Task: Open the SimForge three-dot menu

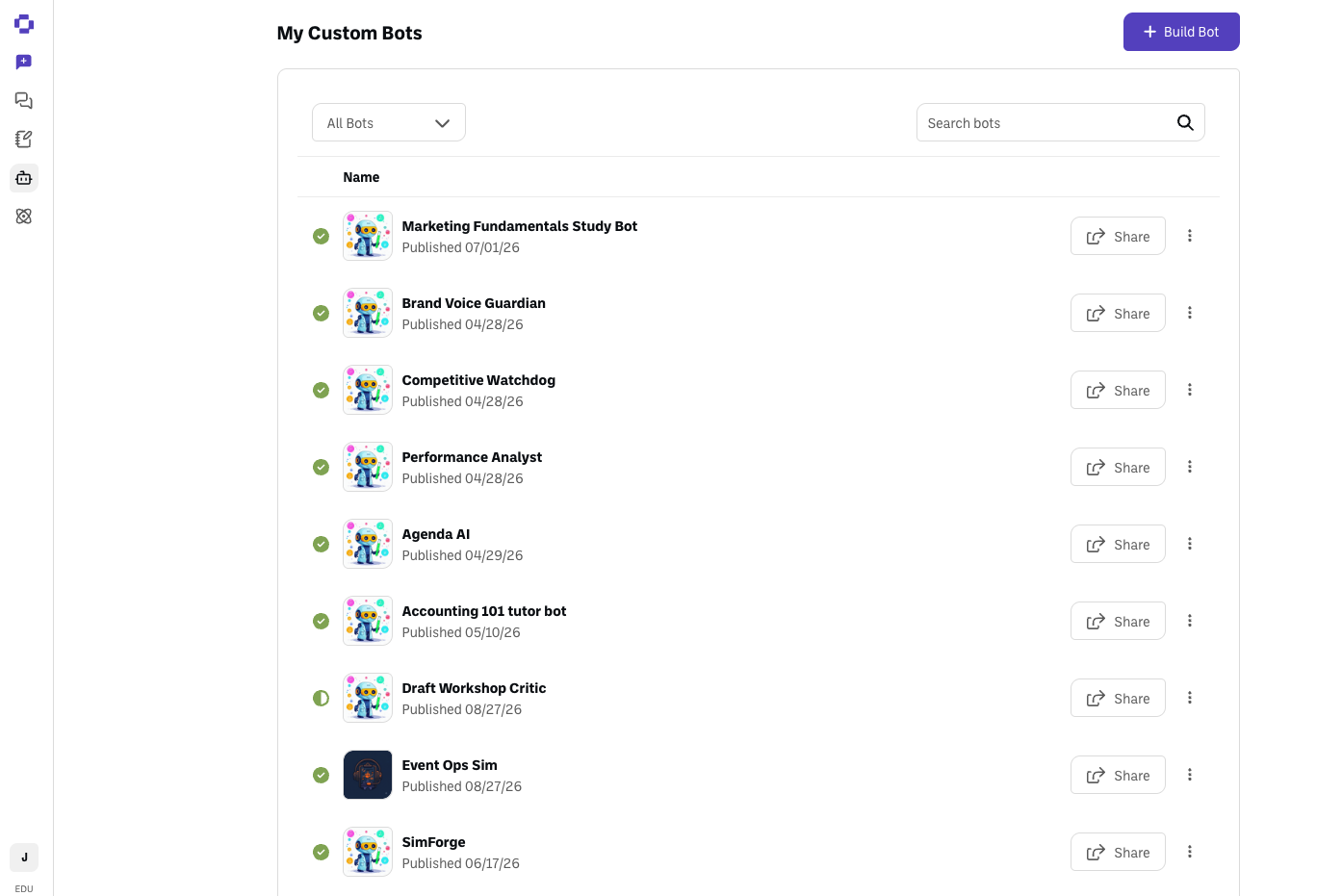Action: point(1190,852)
